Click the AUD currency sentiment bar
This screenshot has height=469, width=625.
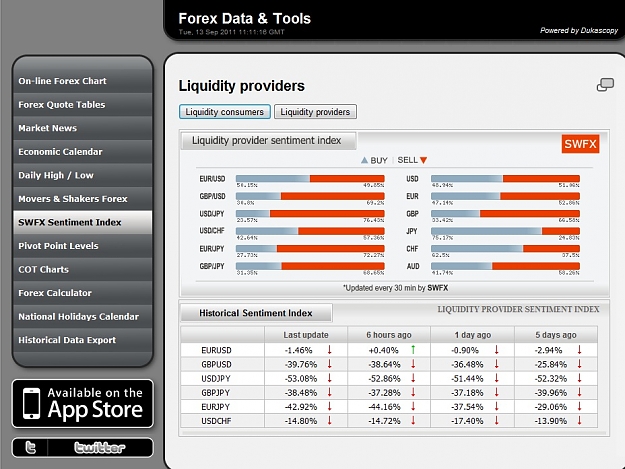coord(505,266)
